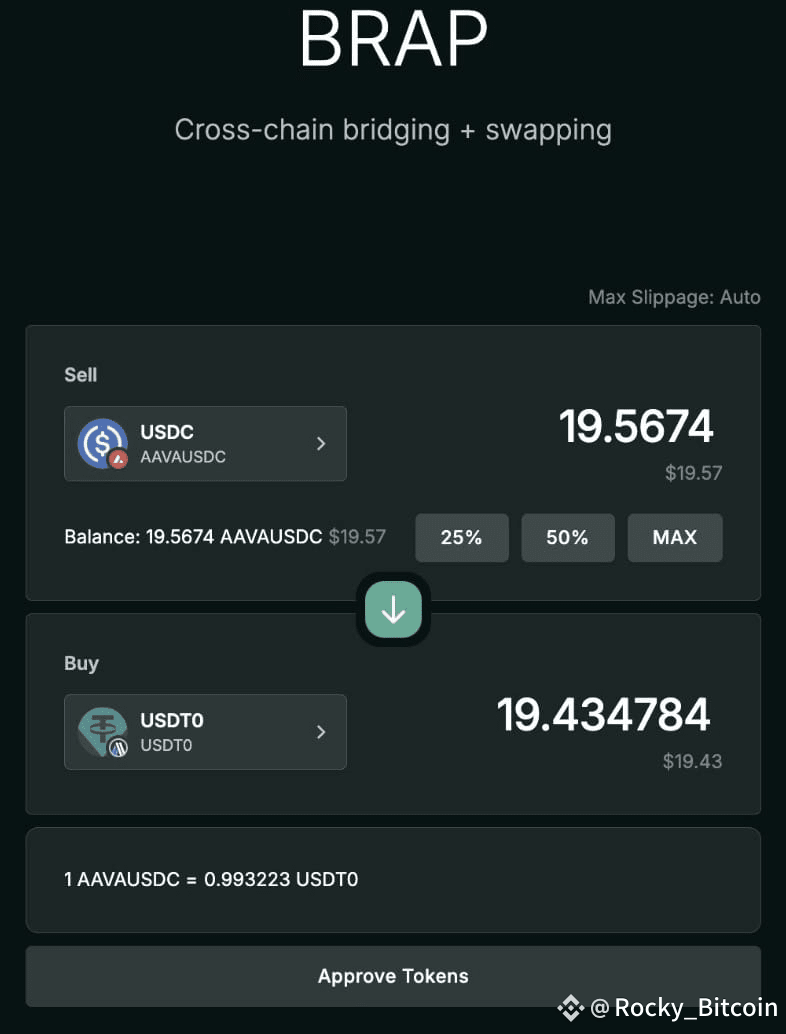Click the Balance: 19.5674 AAVAUSDC text
The image size is (786, 1034).
(193, 537)
